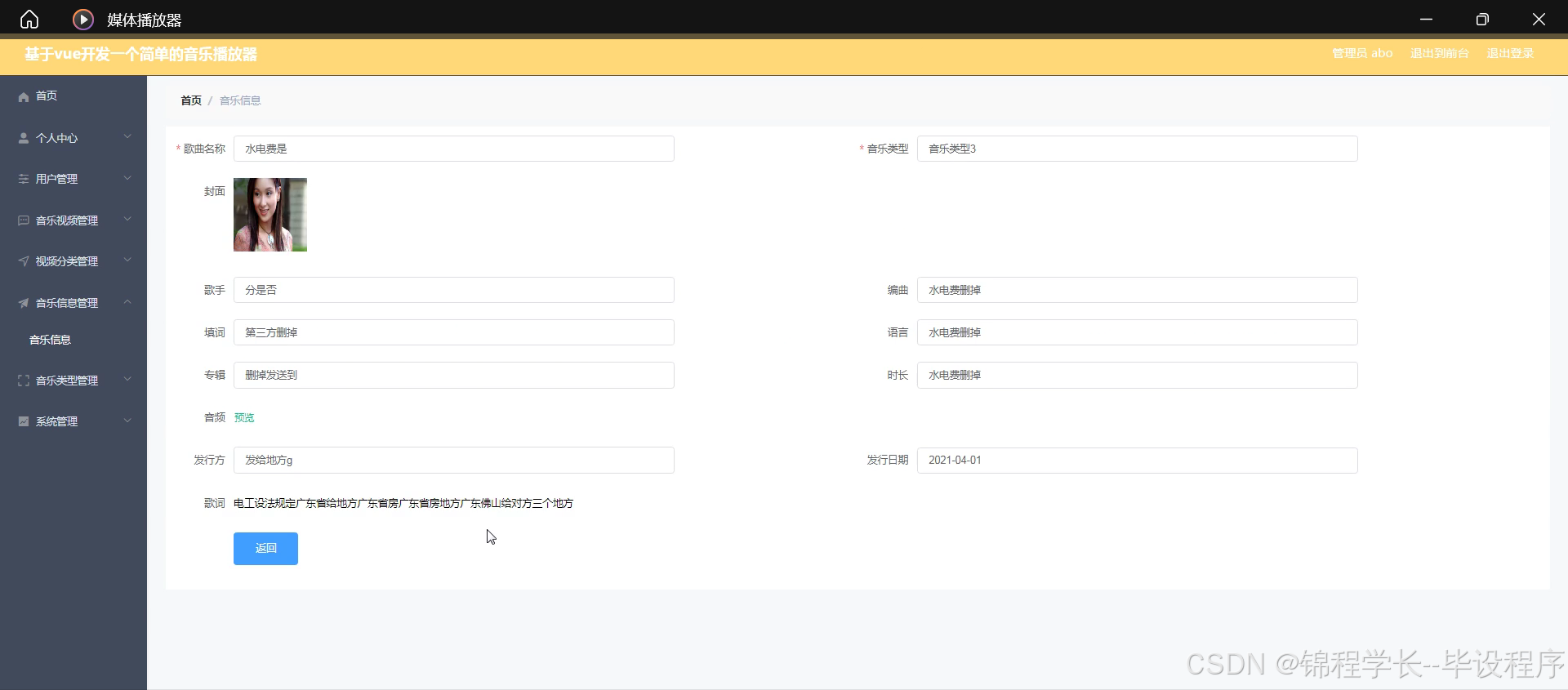
Task: Click the 发行日期 field showing 2021-04-01
Action: coord(1137,460)
